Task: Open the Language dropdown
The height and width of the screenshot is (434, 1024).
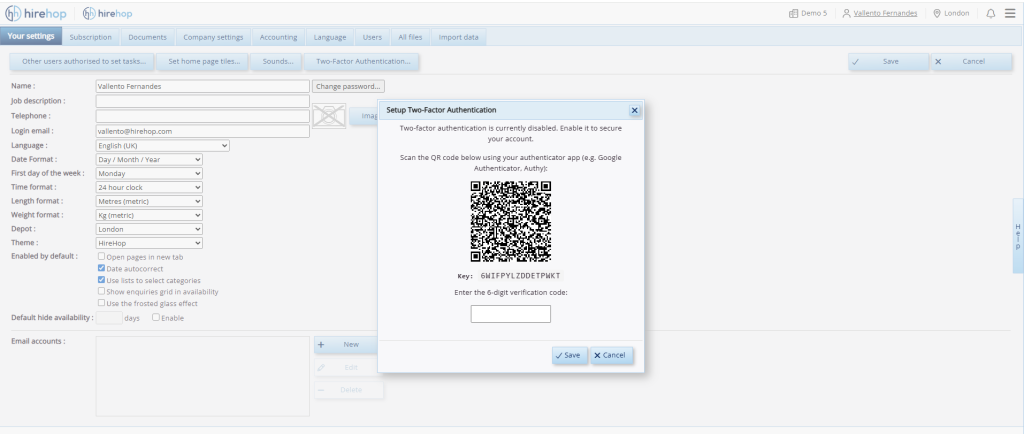Action: (163, 146)
